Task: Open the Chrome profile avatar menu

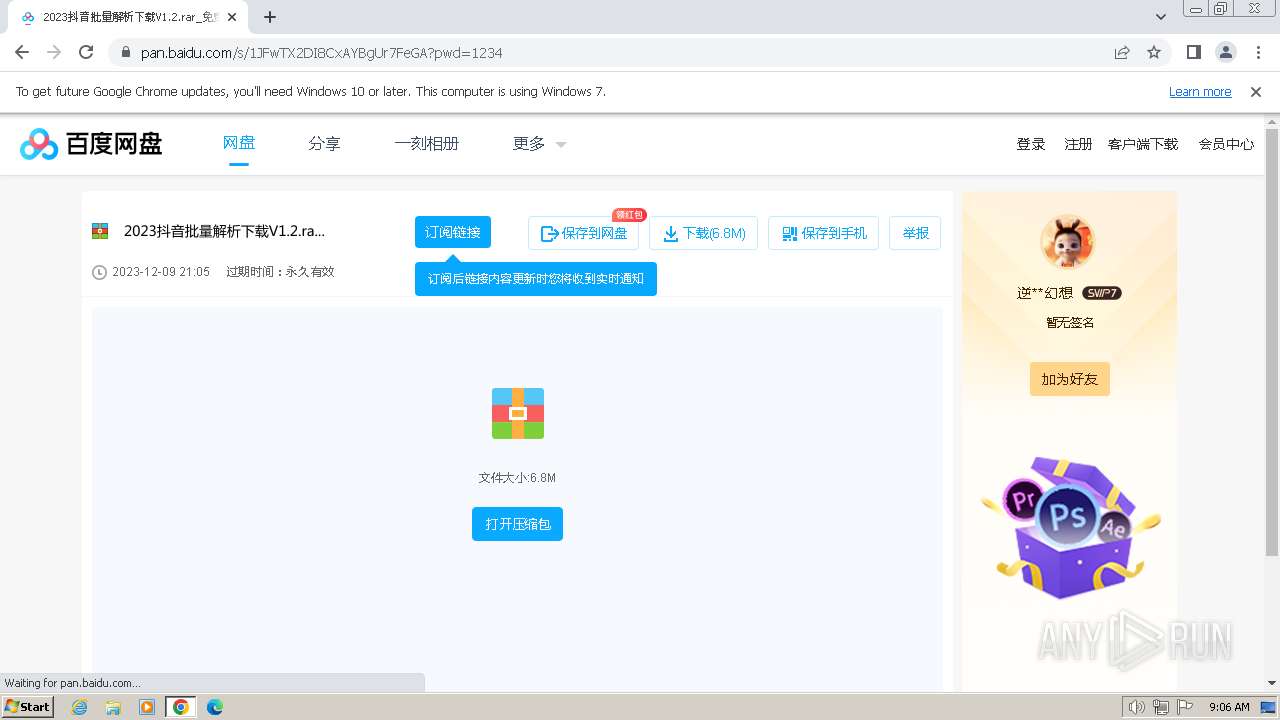Action: click(x=1226, y=52)
